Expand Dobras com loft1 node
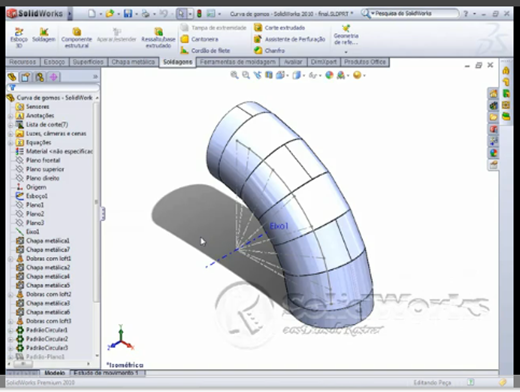Viewport: 520px width, 392px height. (x=10, y=259)
